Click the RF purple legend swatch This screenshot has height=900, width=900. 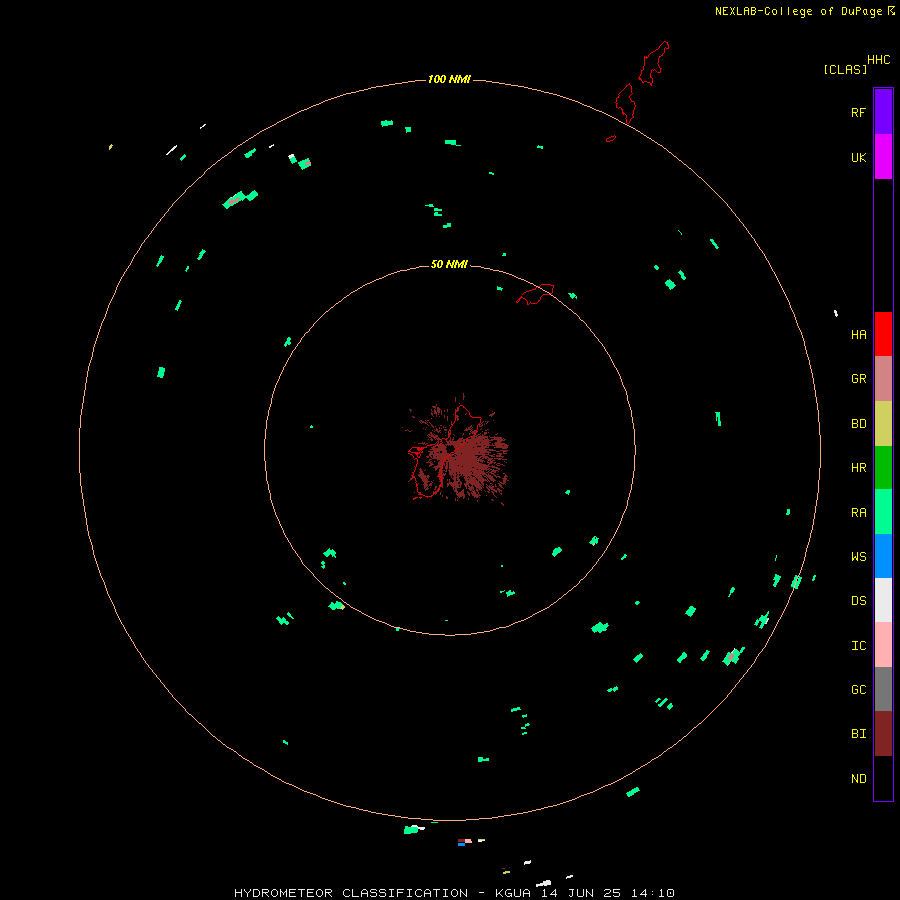(x=883, y=112)
